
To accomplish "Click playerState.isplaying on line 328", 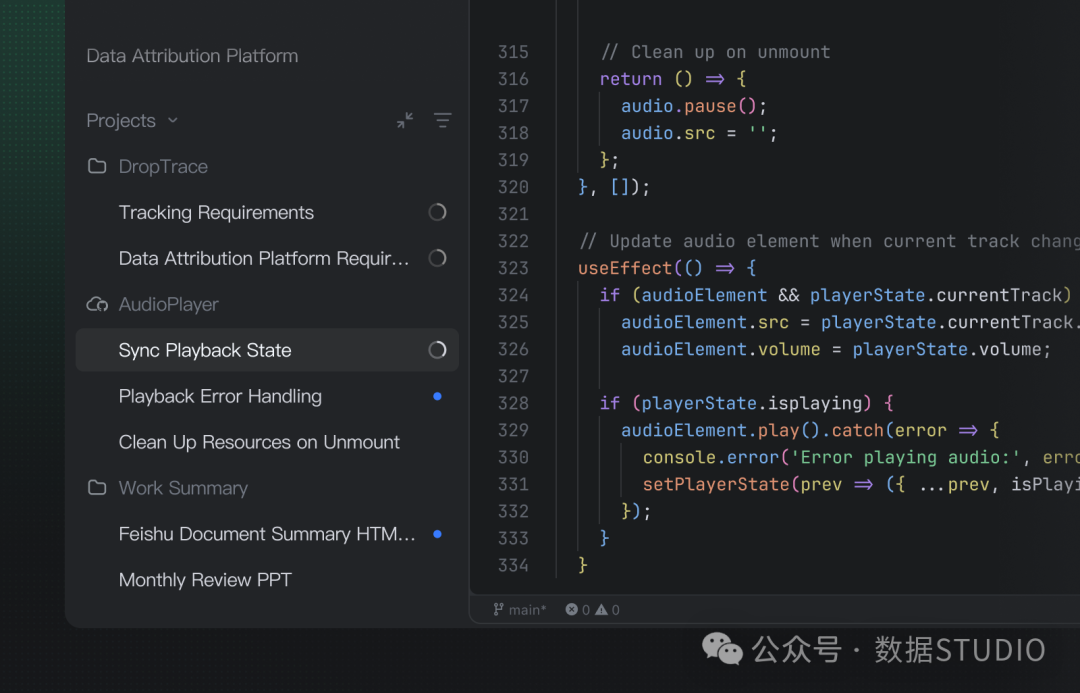I will tap(751, 403).
